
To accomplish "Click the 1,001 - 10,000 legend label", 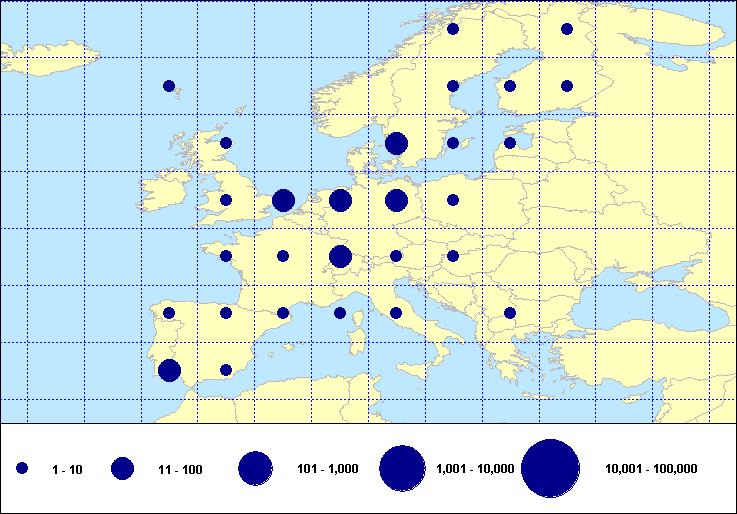I will tap(476, 469).
